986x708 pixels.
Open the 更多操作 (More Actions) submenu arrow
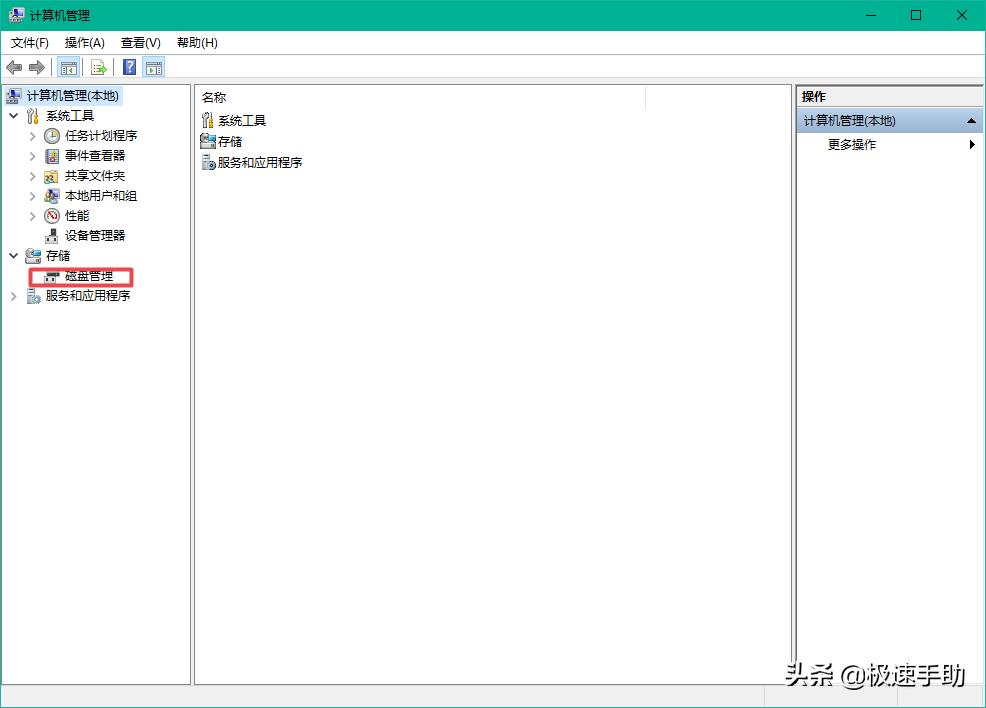(969, 144)
